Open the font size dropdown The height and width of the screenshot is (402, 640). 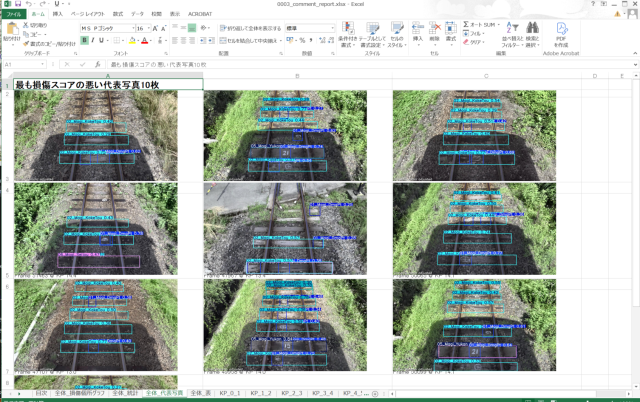coord(151,29)
